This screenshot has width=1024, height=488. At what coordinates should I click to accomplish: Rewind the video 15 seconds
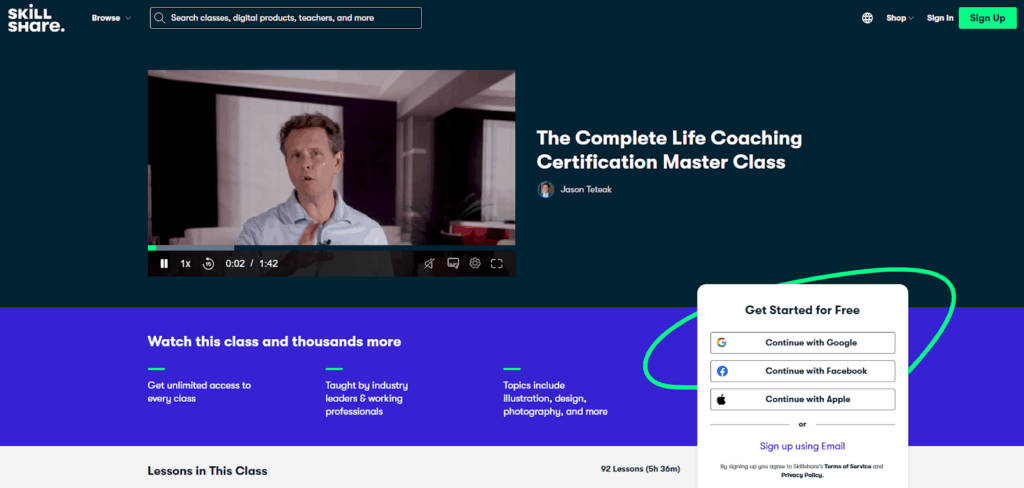click(208, 263)
